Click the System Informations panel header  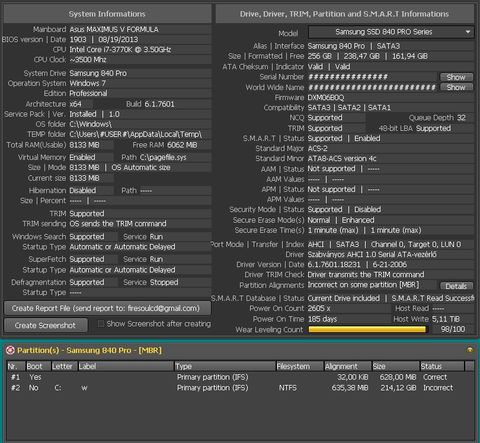107,14
